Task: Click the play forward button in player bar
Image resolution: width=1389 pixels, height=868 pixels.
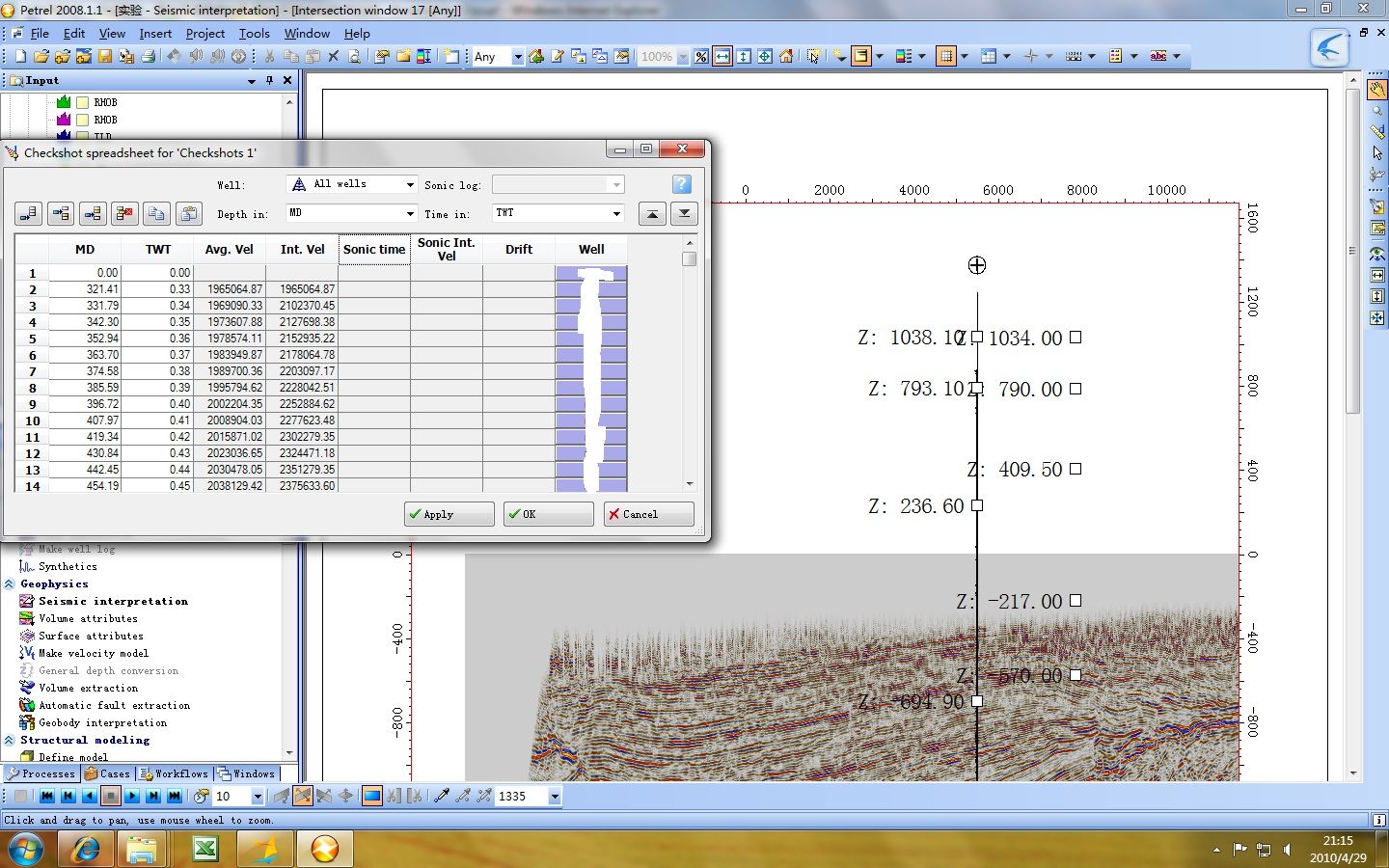Action: [x=132, y=797]
